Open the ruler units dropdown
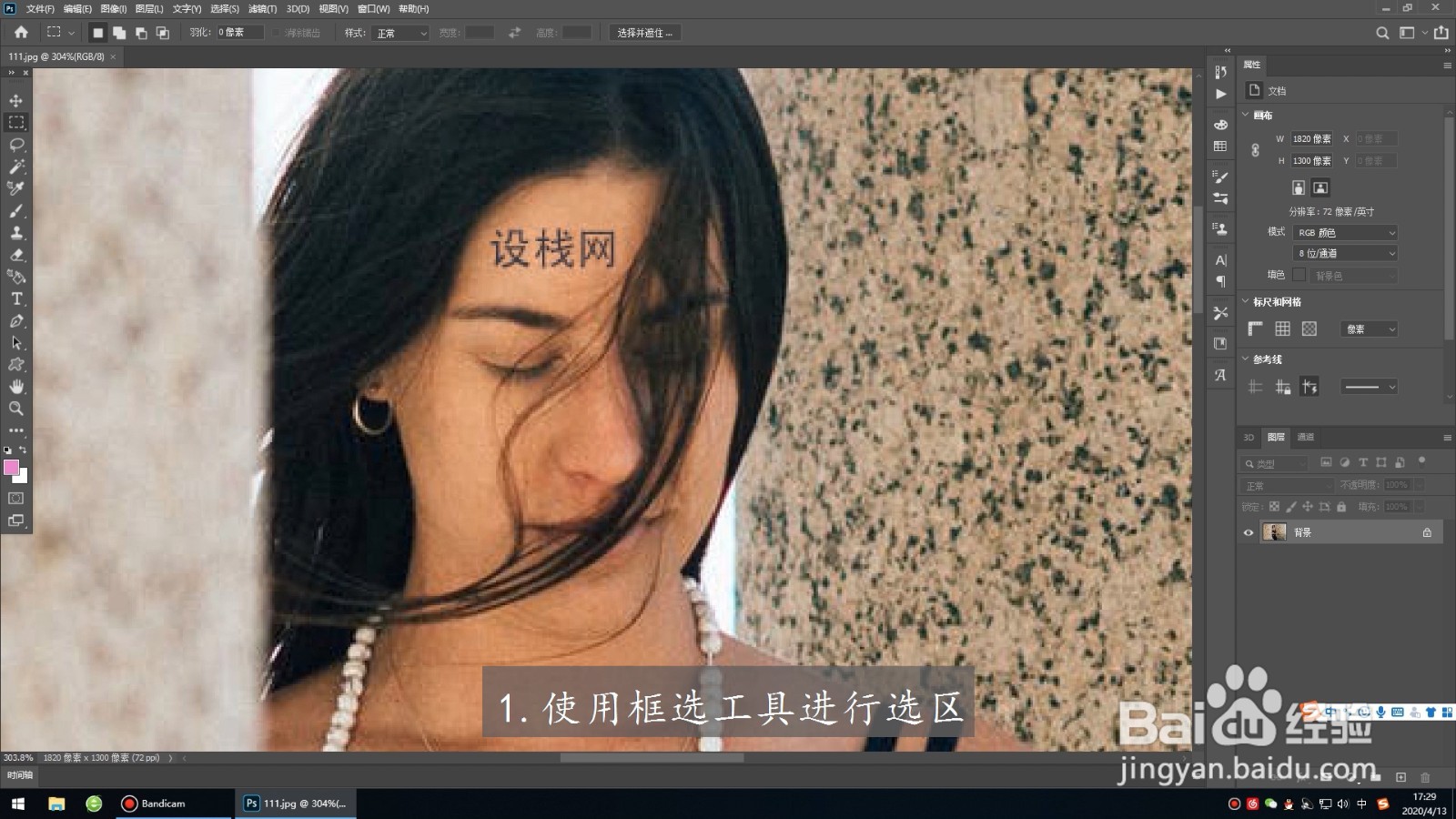This screenshot has height=819, width=1456. point(1369,329)
